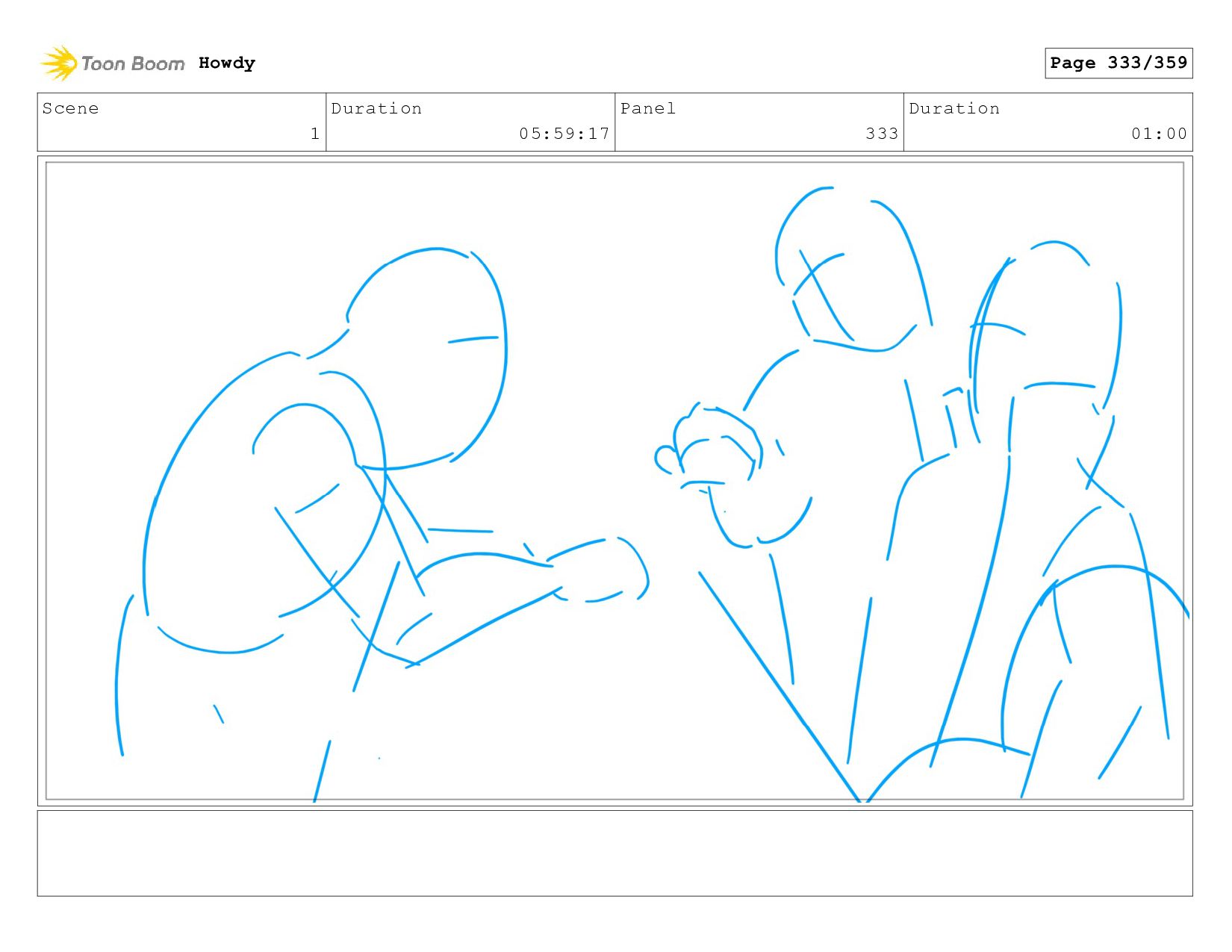The height and width of the screenshot is (952, 1232).
Task: Click the Toon Boom logo
Action: (x=112, y=63)
